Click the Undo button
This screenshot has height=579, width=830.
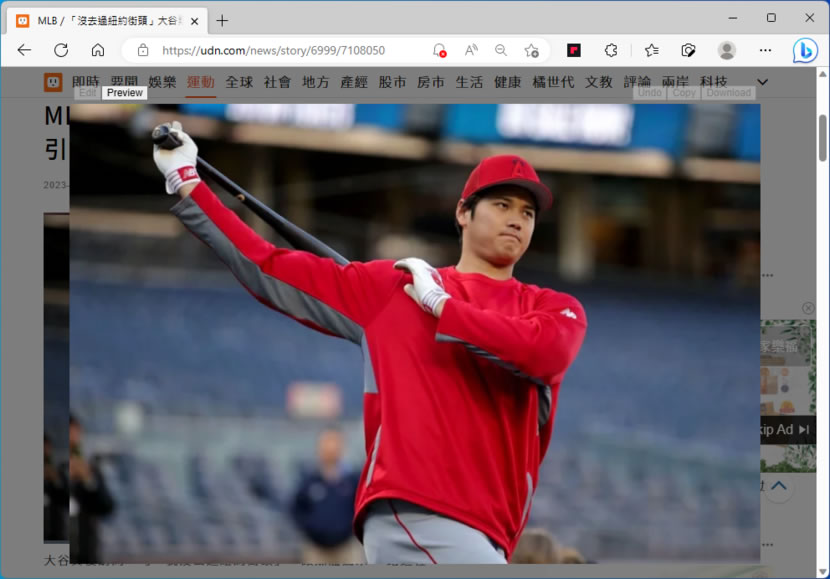pos(649,93)
